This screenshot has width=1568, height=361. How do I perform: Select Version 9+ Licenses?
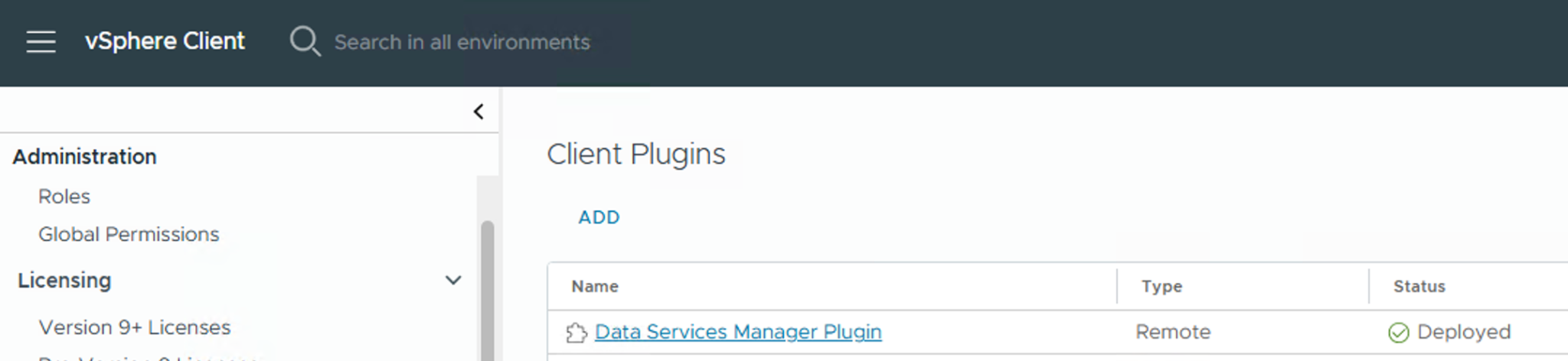click(135, 327)
